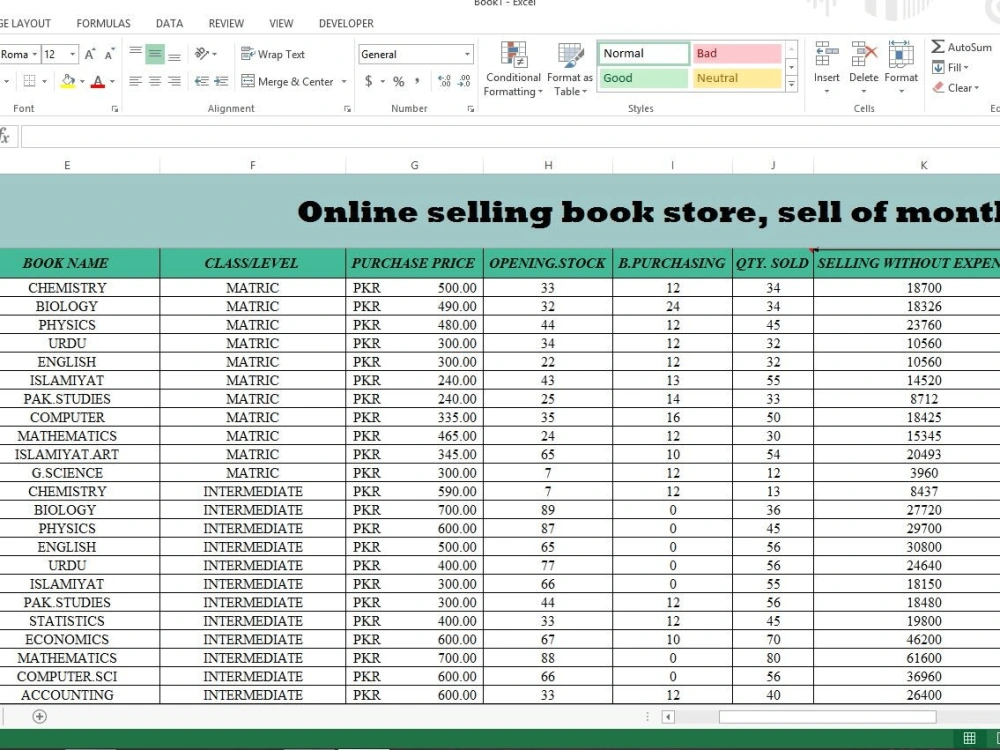
Task: Click AutoSum
Action: coord(961,47)
